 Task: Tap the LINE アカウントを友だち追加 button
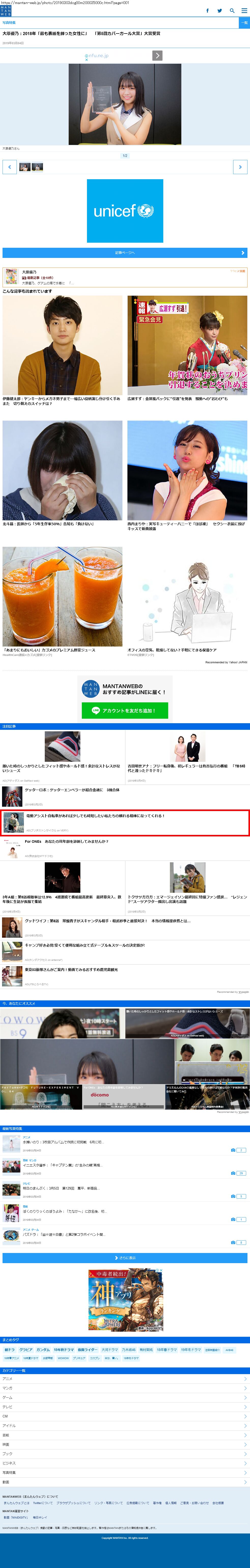coord(125,710)
